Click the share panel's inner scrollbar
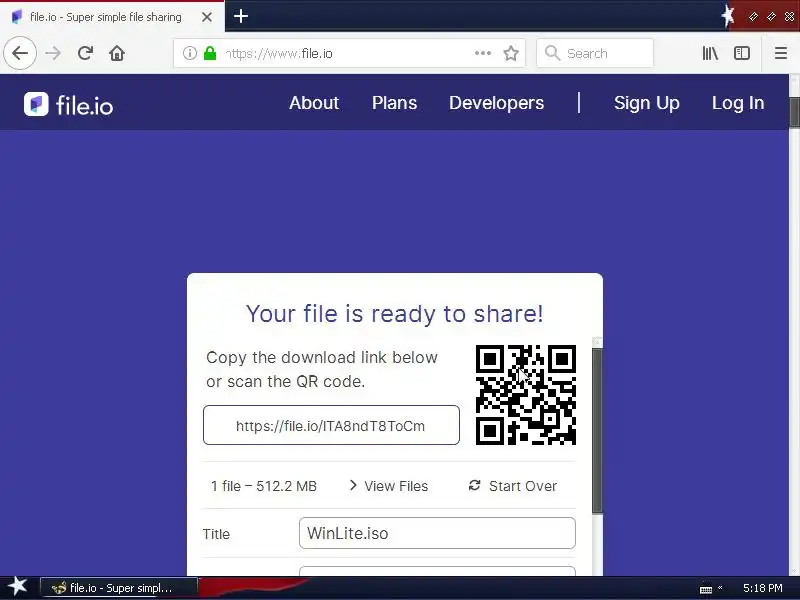The width and height of the screenshot is (800, 600). [597, 431]
